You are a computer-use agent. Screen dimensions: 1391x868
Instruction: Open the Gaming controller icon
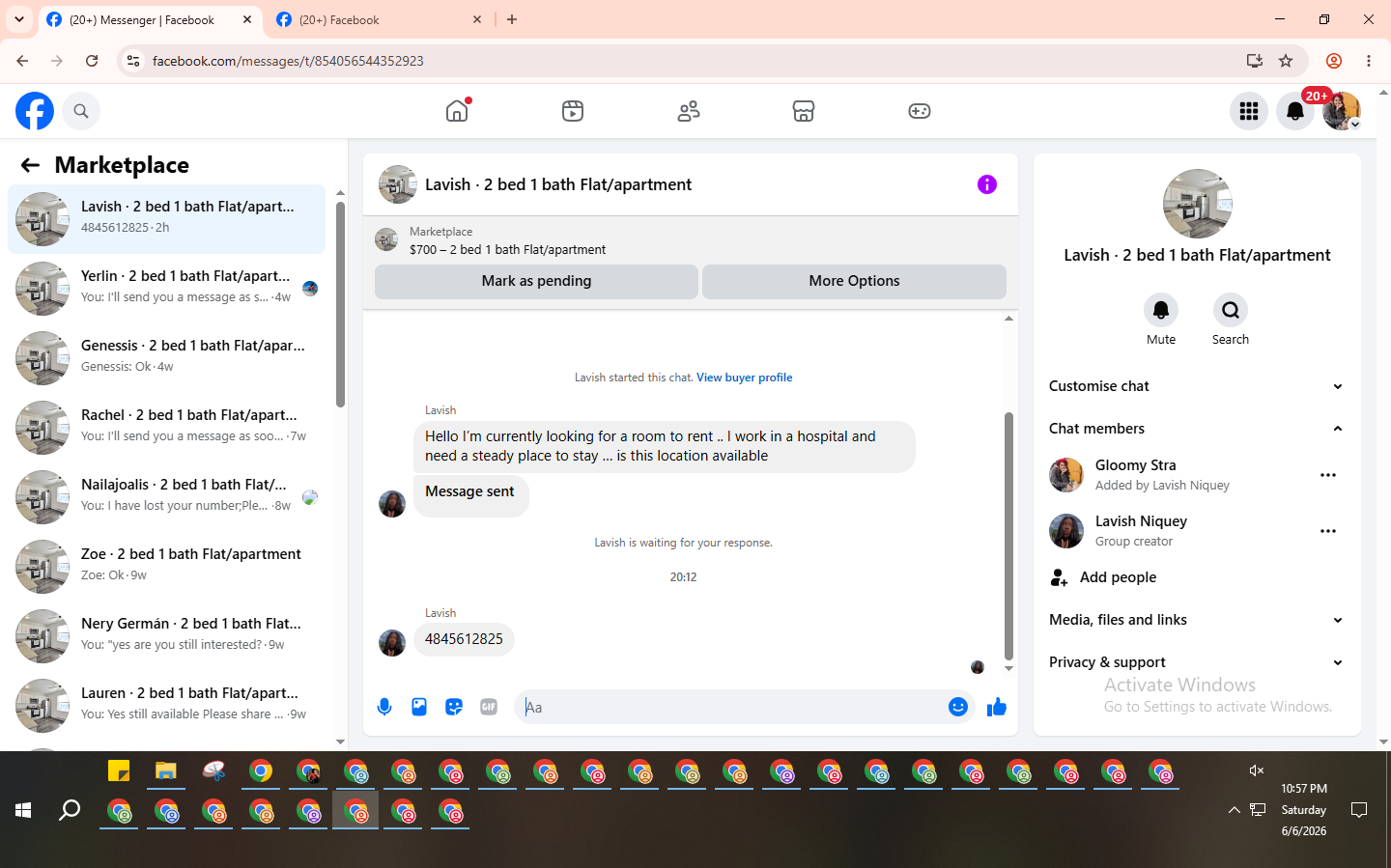pyautogui.click(x=920, y=111)
